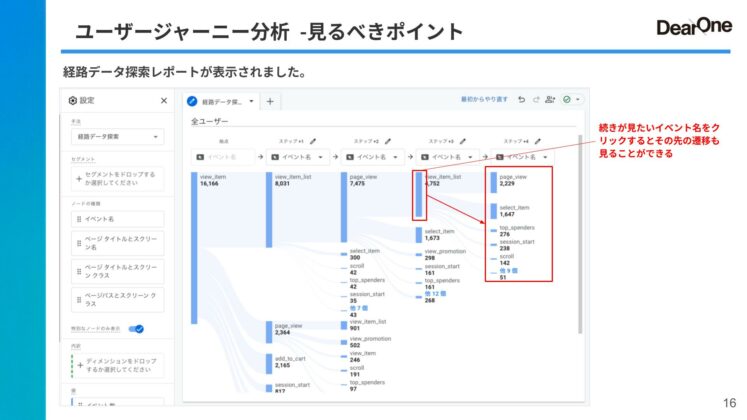This screenshot has height=420, width=747.
Task: Expand the 他 7 個 link
Action: (x=359, y=308)
